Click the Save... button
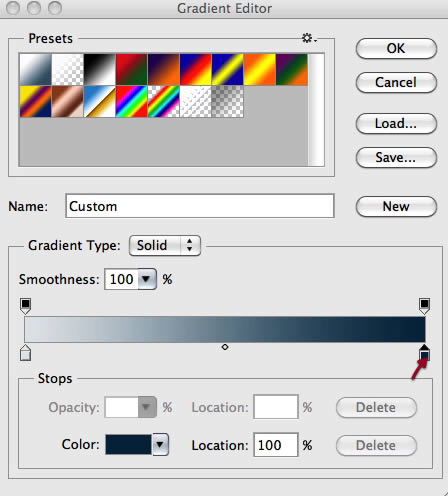The height and width of the screenshot is (496, 448). [x=396, y=157]
